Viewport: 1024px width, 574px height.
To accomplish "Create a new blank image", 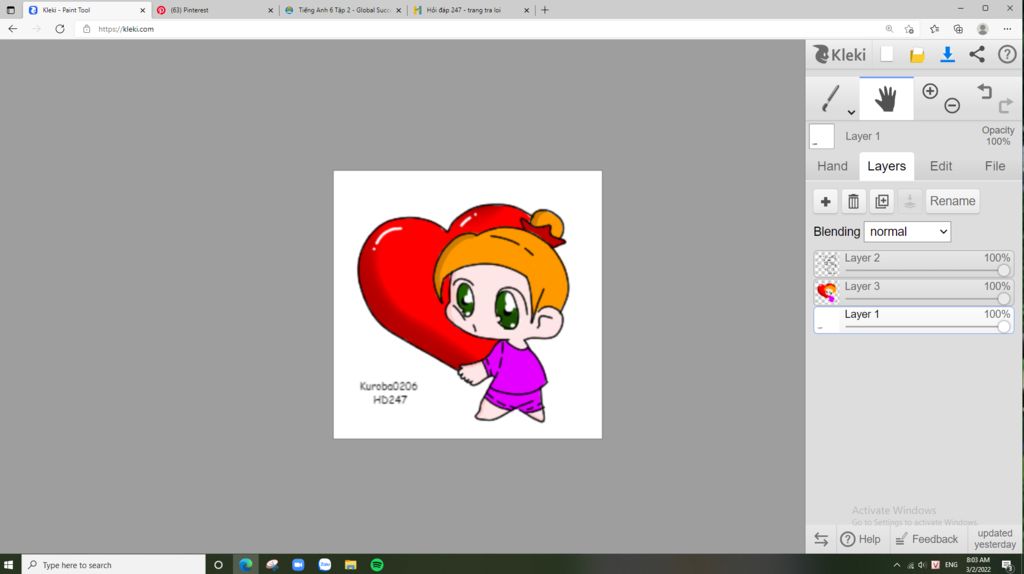I will [x=886, y=54].
